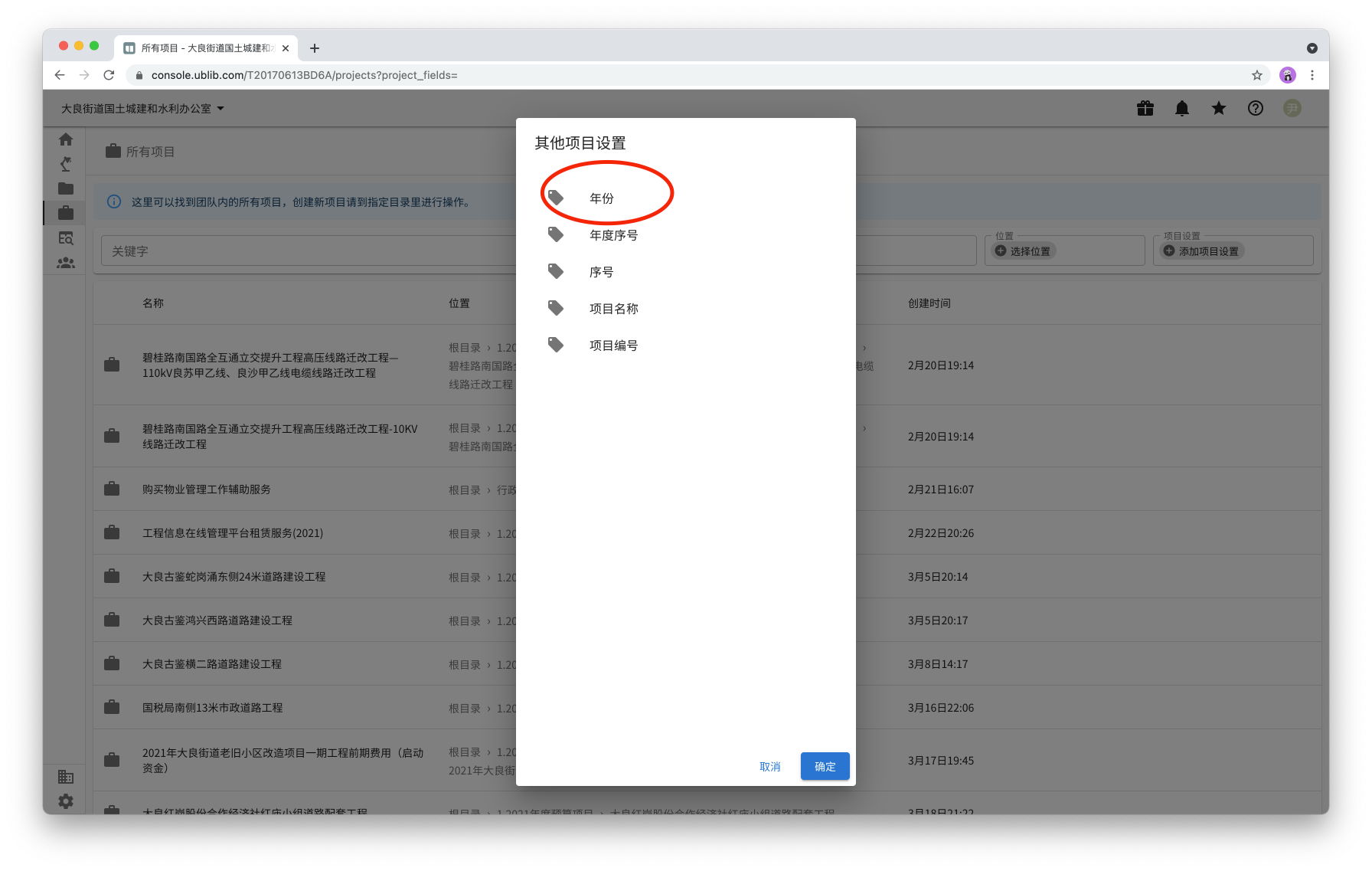
Task: Choose 项目名称 from the list
Action: (x=613, y=309)
